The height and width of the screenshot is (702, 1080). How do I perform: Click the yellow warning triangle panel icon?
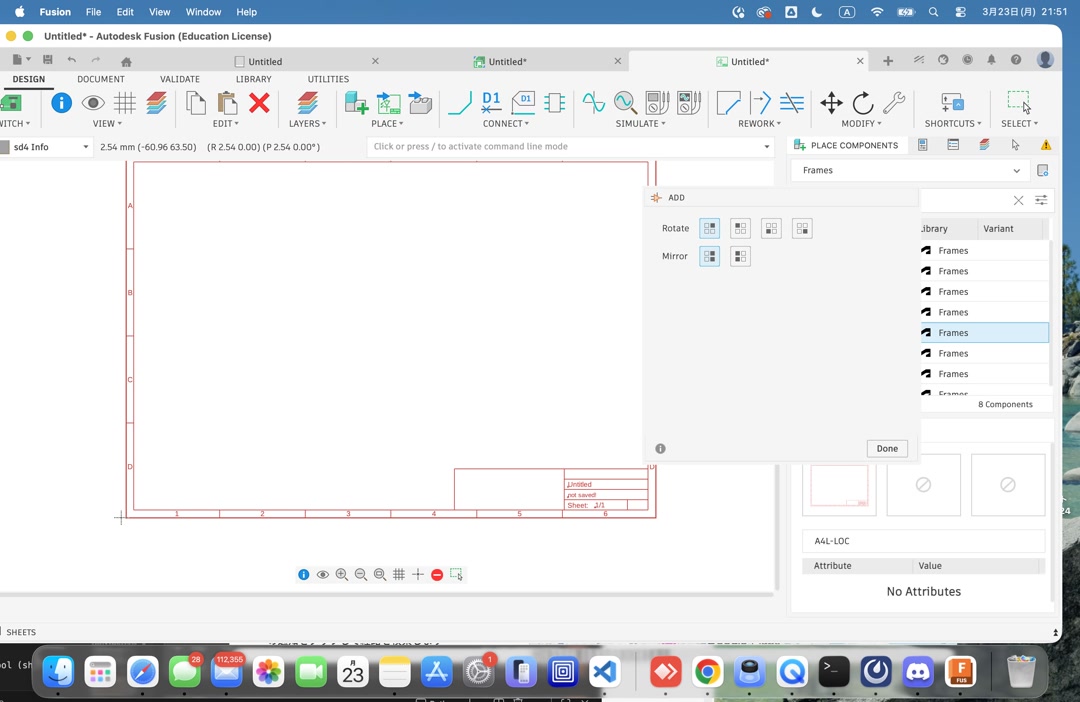[1046, 145]
